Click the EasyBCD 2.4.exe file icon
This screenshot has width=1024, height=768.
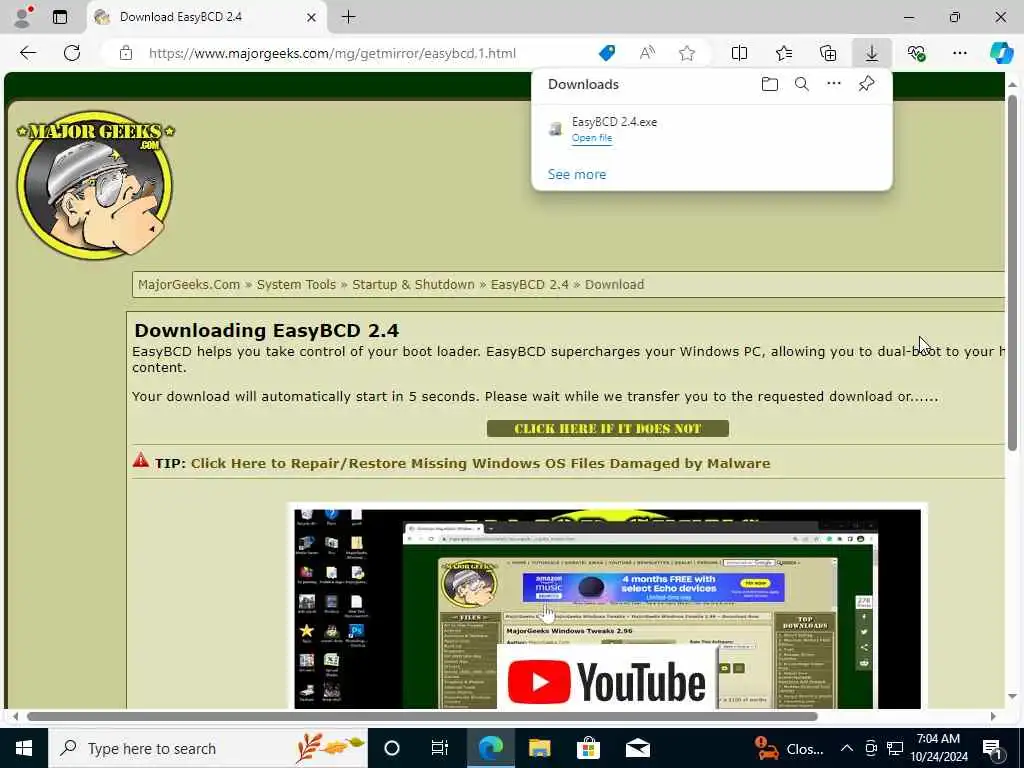tap(555, 129)
